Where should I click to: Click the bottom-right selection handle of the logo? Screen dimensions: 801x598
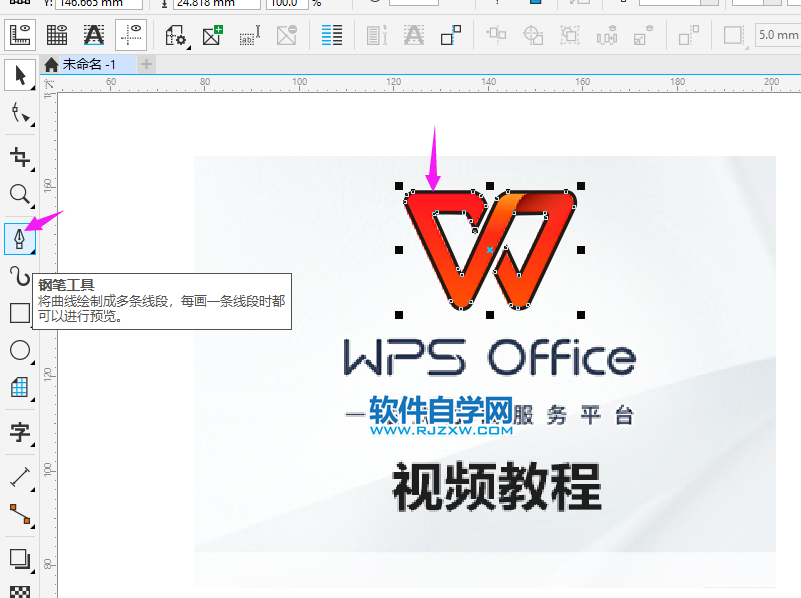(x=581, y=315)
